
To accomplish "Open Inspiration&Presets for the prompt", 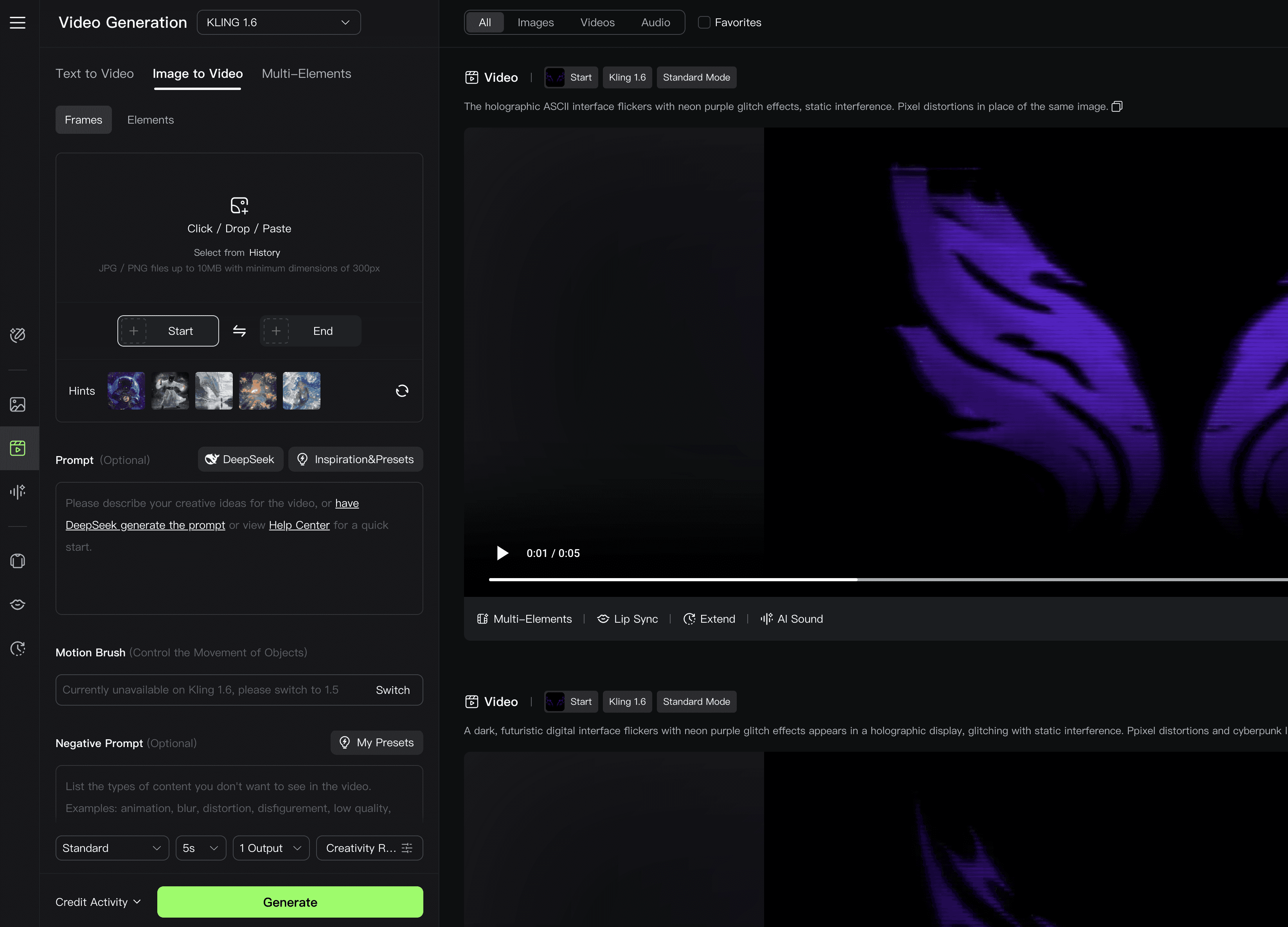I will (x=356, y=459).
